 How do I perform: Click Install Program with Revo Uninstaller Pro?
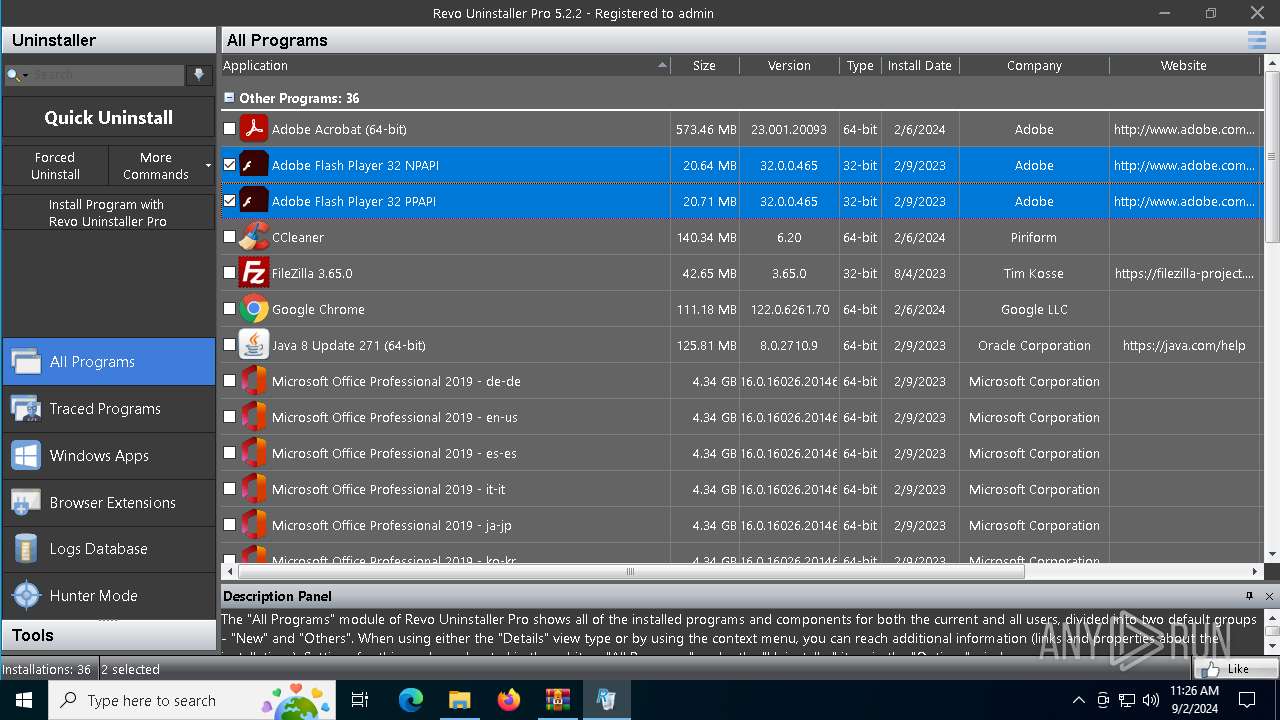(x=108, y=212)
